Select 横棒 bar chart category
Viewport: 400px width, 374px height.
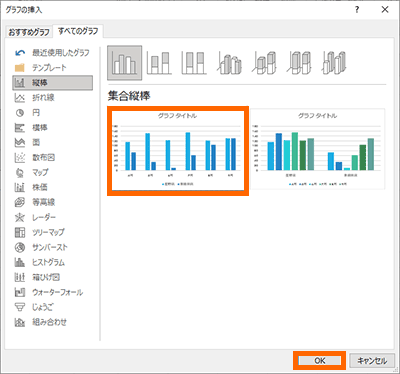coord(52,128)
